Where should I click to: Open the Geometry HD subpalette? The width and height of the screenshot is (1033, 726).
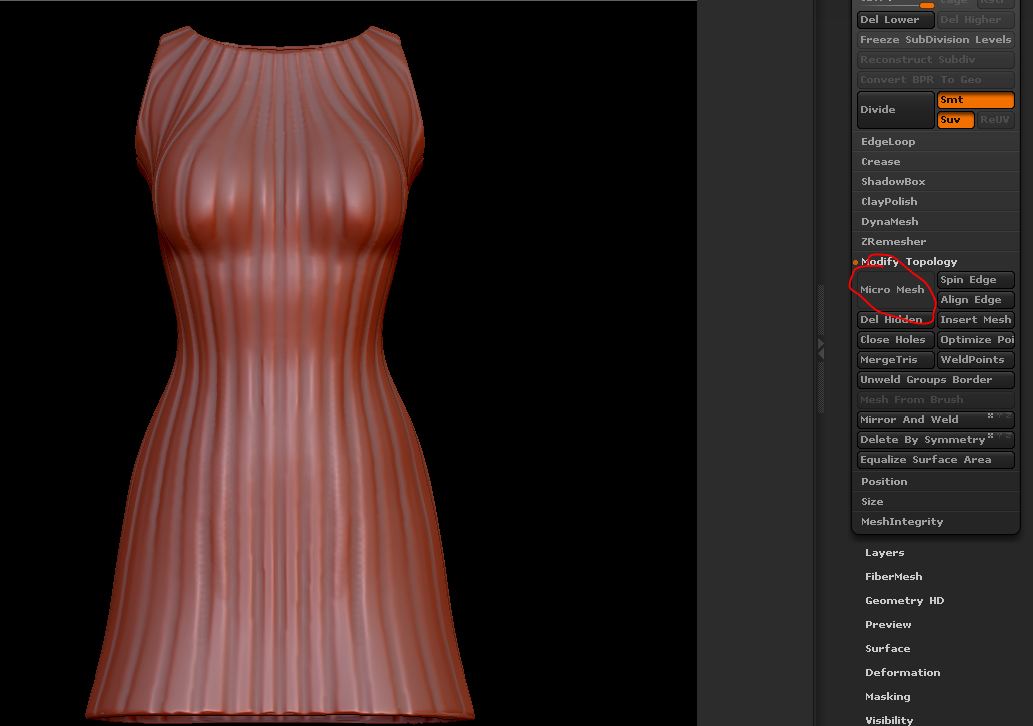click(904, 600)
